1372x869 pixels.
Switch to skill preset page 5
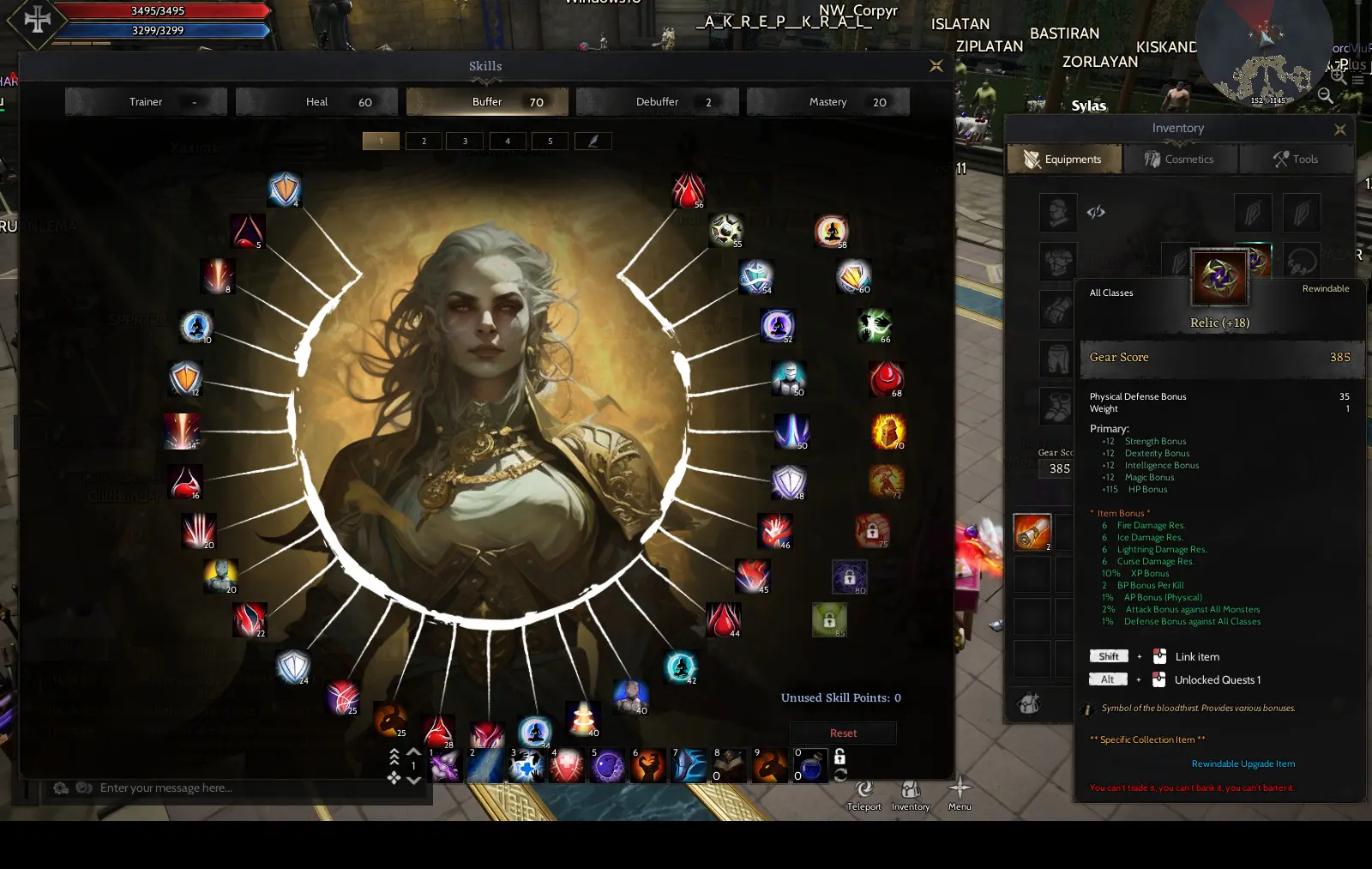click(x=550, y=141)
